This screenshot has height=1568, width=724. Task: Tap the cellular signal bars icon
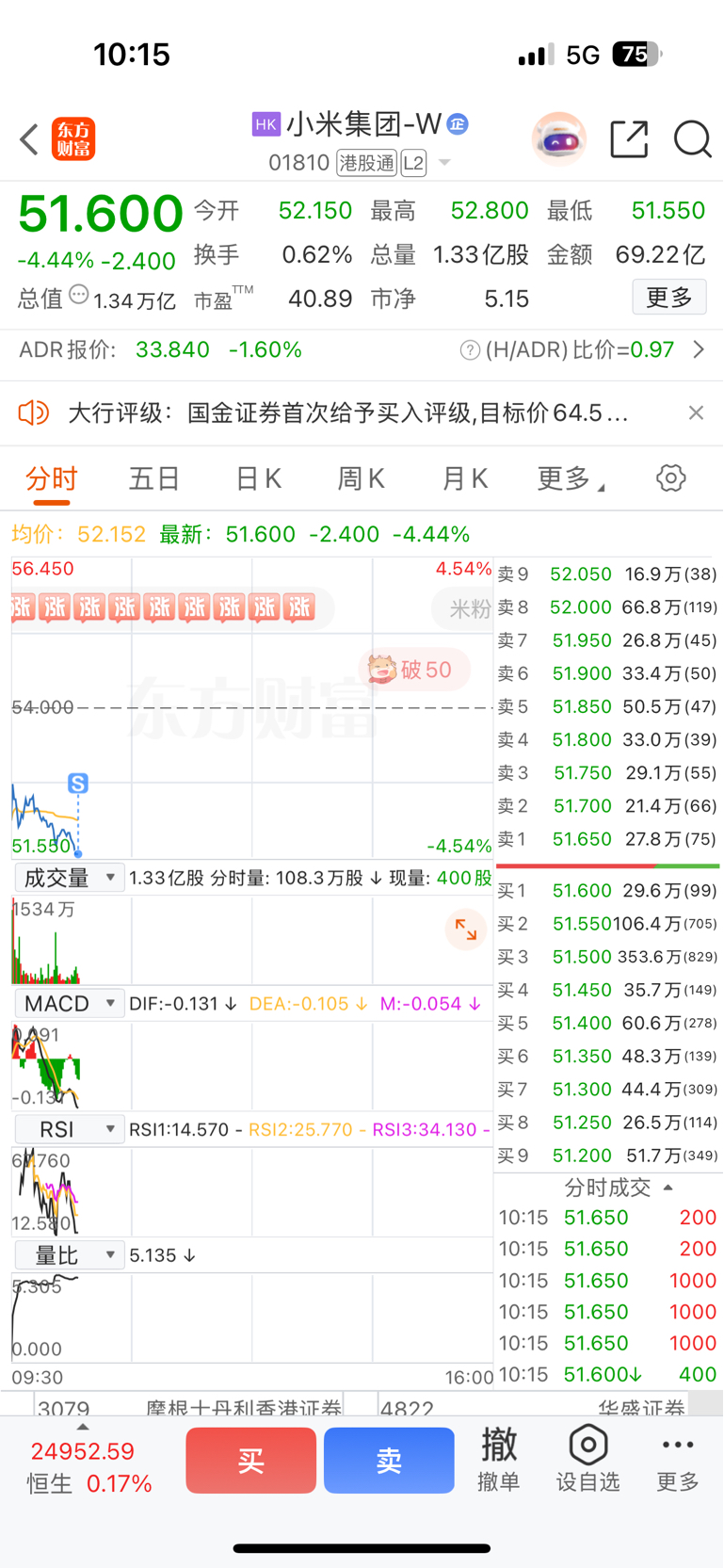click(536, 55)
